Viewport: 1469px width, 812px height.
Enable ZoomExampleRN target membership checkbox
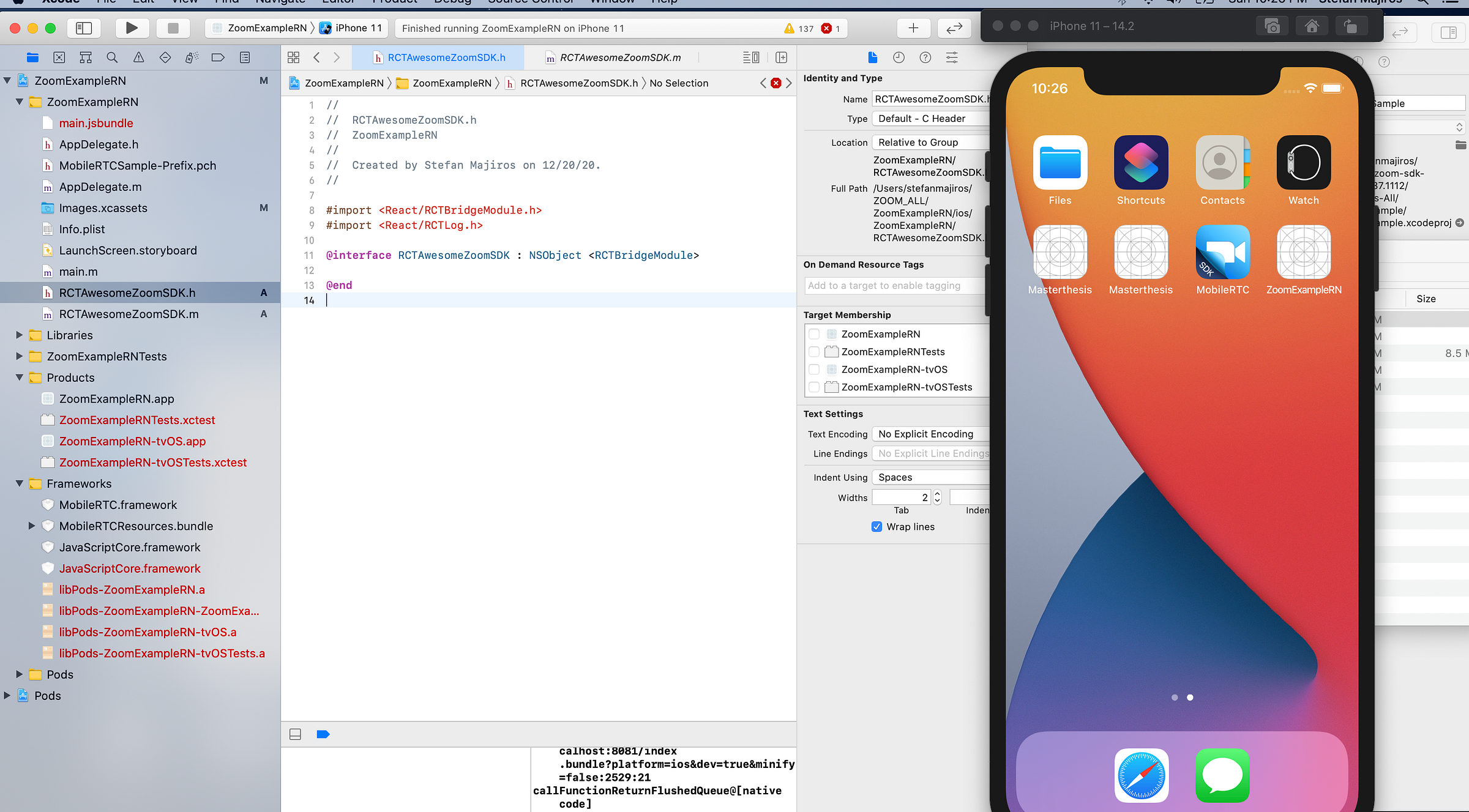pos(814,334)
